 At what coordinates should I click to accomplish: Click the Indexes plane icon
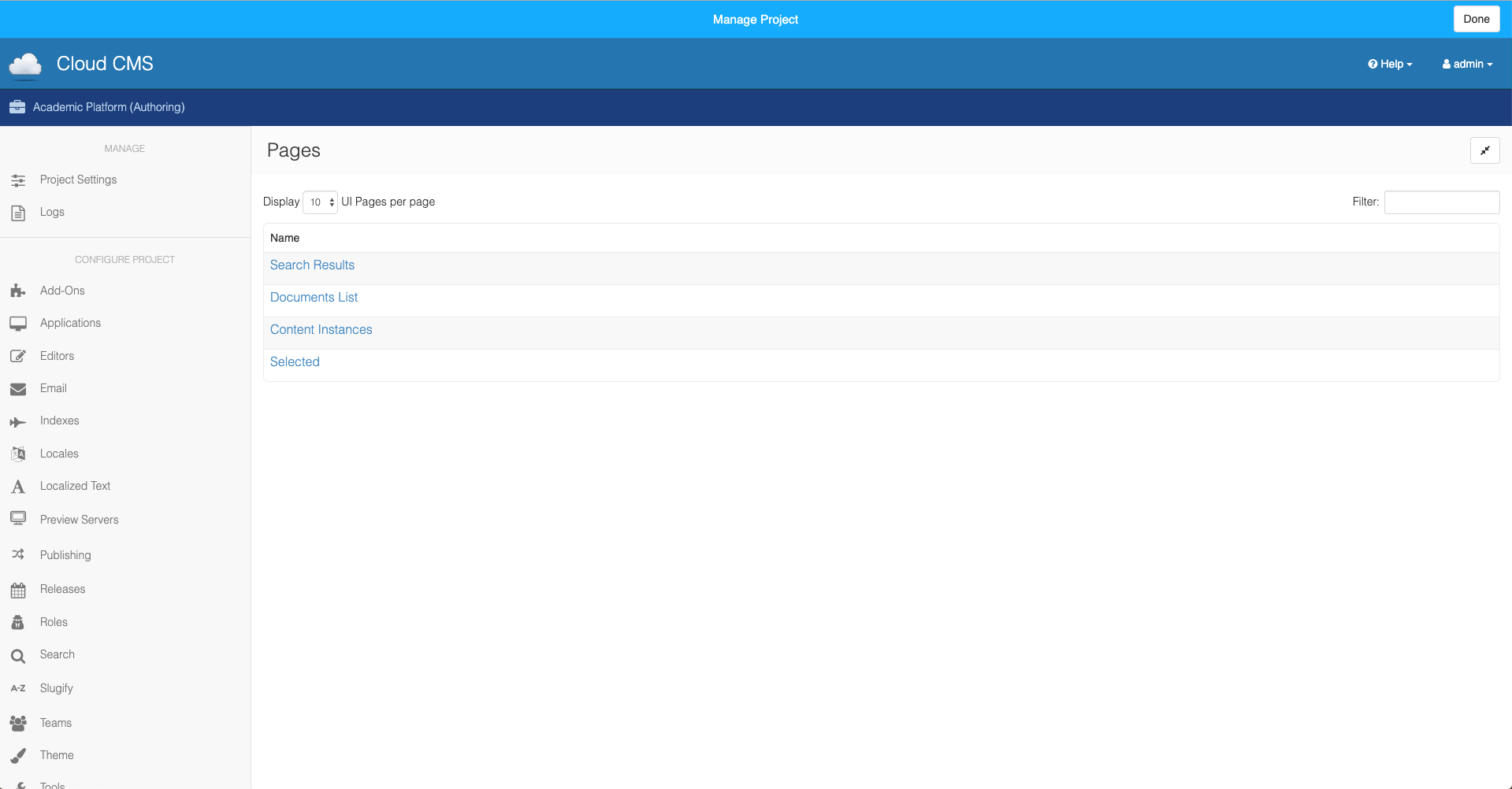(18, 422)
